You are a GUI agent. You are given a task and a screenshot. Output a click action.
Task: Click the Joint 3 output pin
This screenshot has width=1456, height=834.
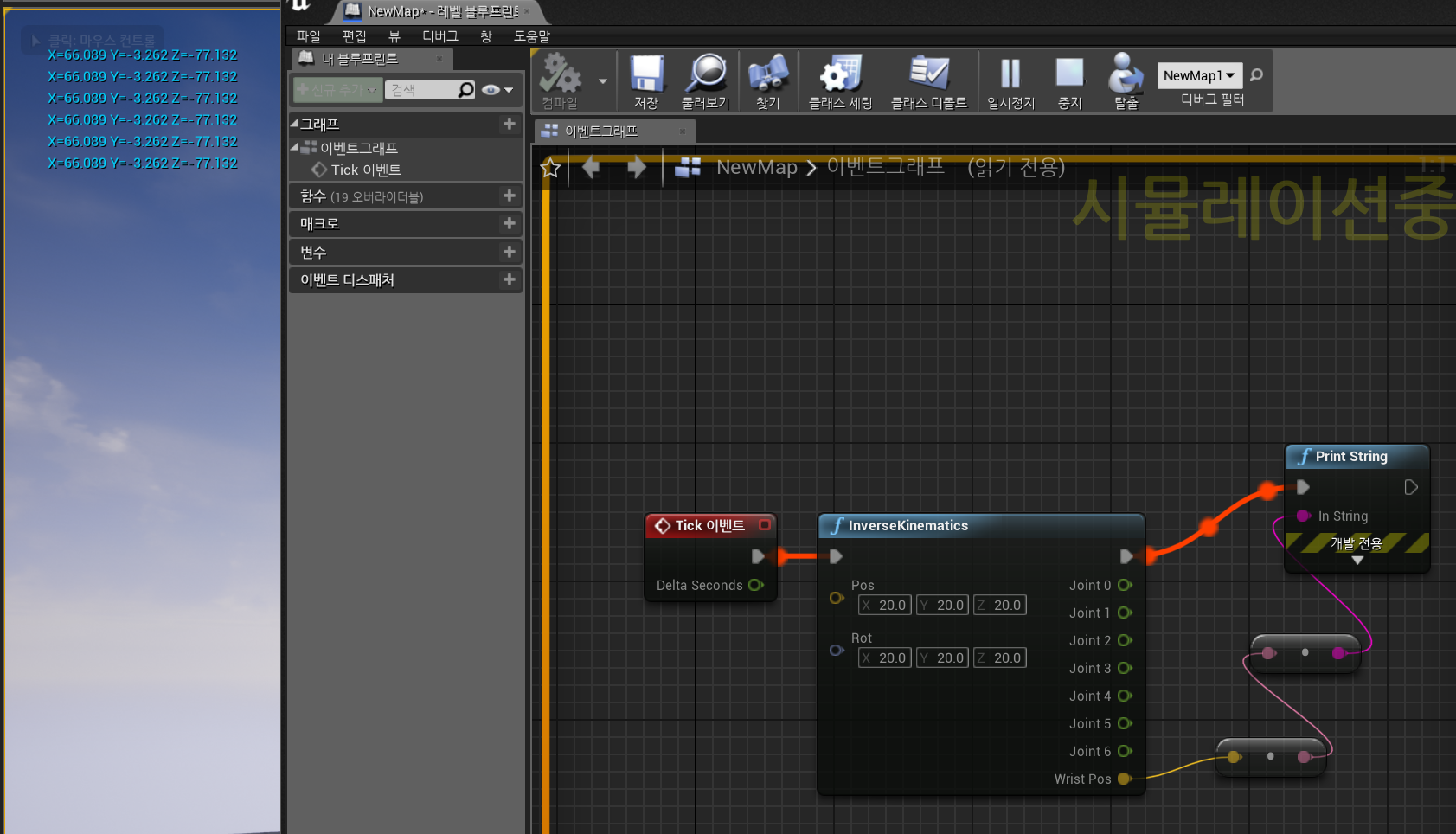(x=1125, y=668)
